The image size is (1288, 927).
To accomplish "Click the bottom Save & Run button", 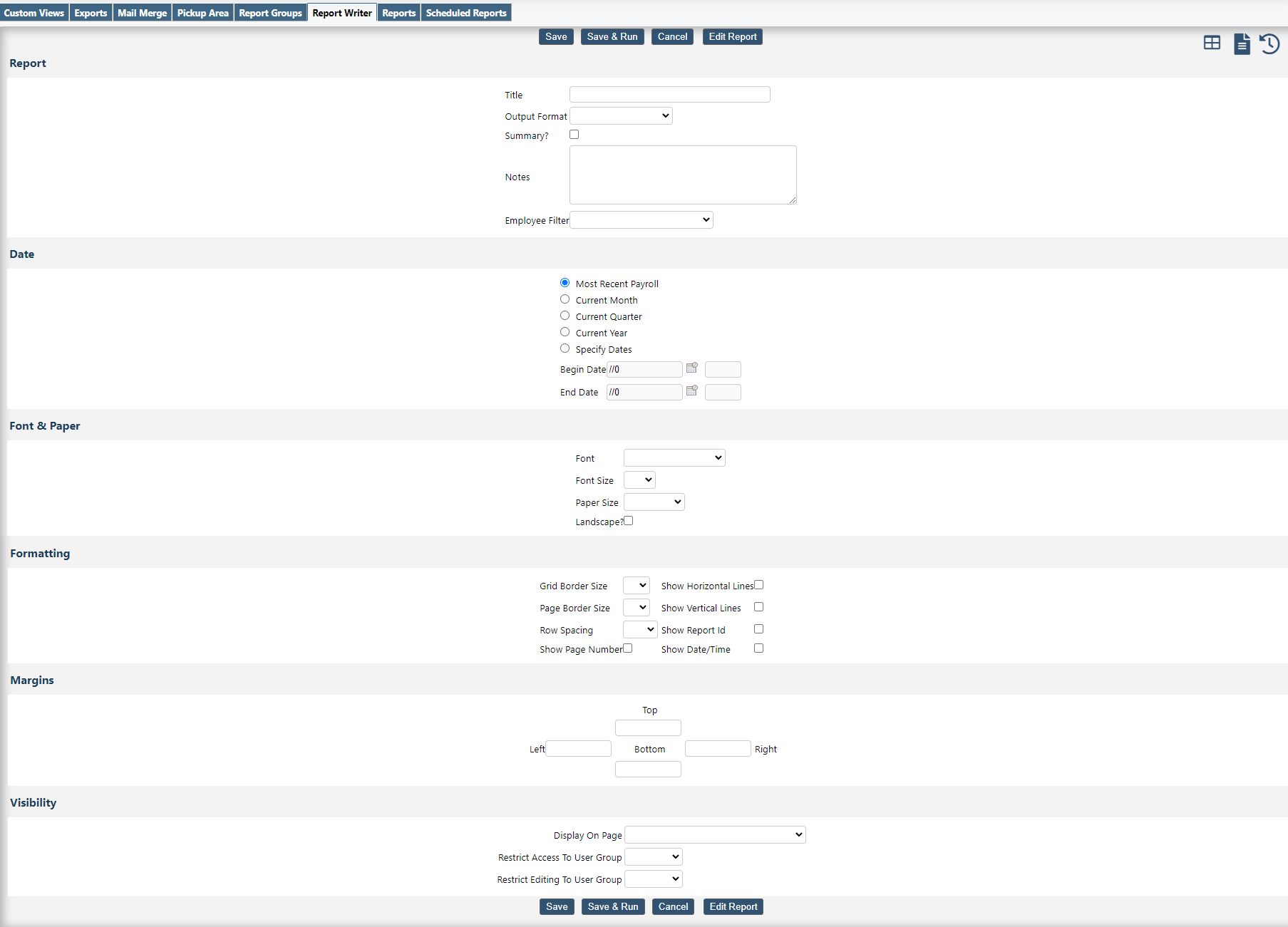I will 613,907.
